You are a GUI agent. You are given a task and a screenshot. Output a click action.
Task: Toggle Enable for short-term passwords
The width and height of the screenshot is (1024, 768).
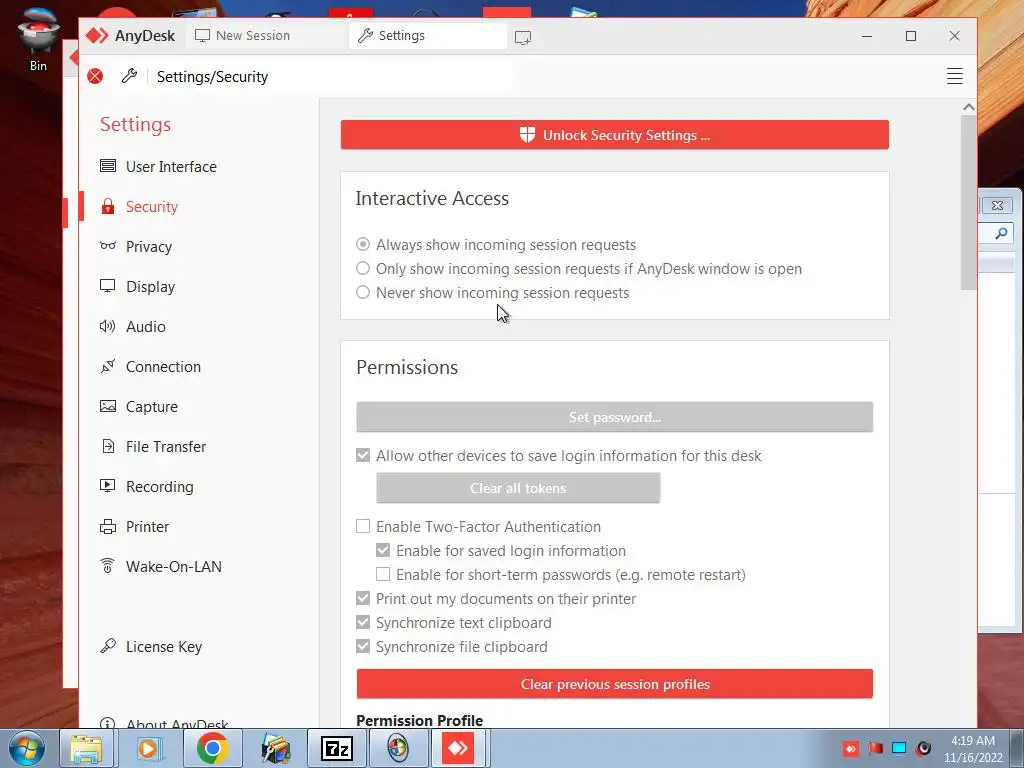click(383, 575)
